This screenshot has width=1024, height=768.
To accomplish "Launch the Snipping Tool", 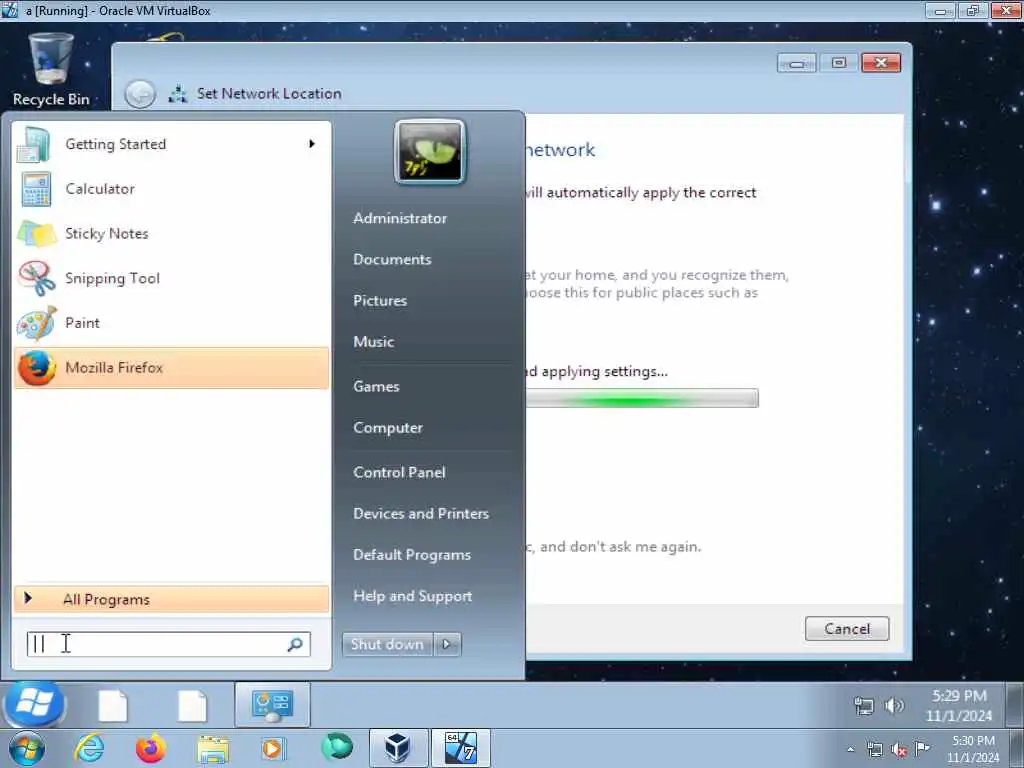I will pos(171,279).
